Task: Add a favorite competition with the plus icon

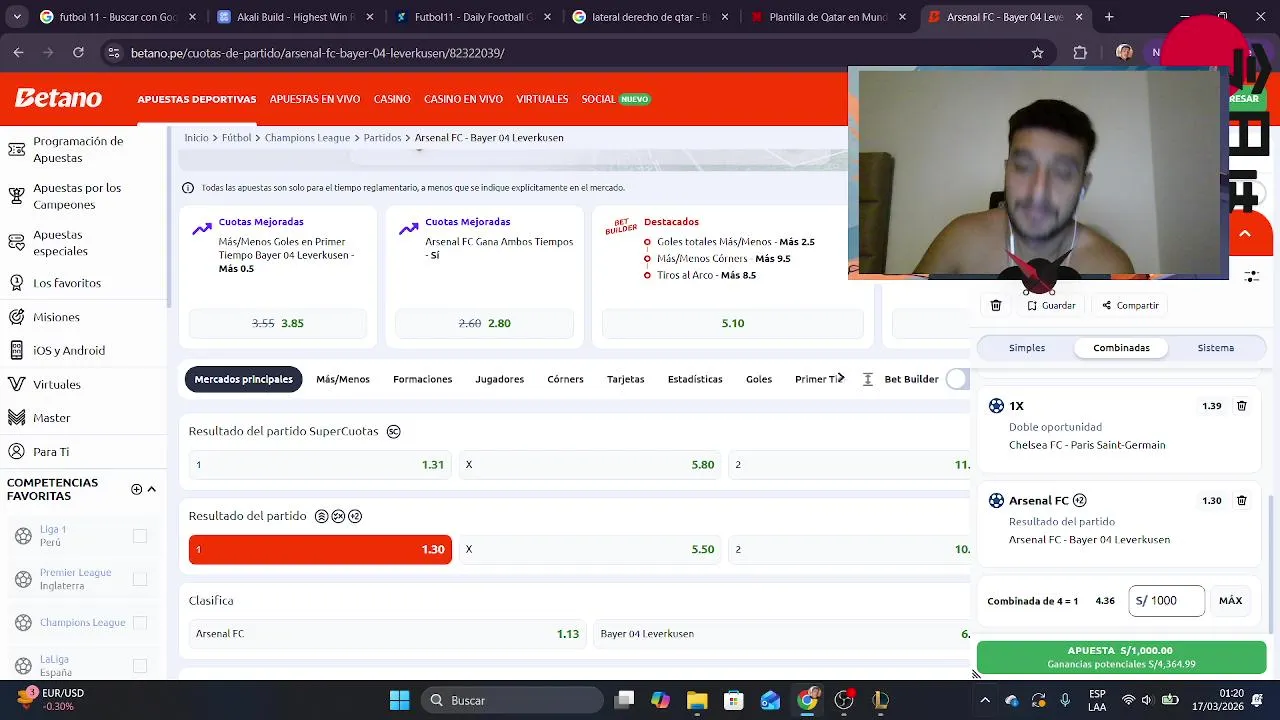Action: coord(136,489)
